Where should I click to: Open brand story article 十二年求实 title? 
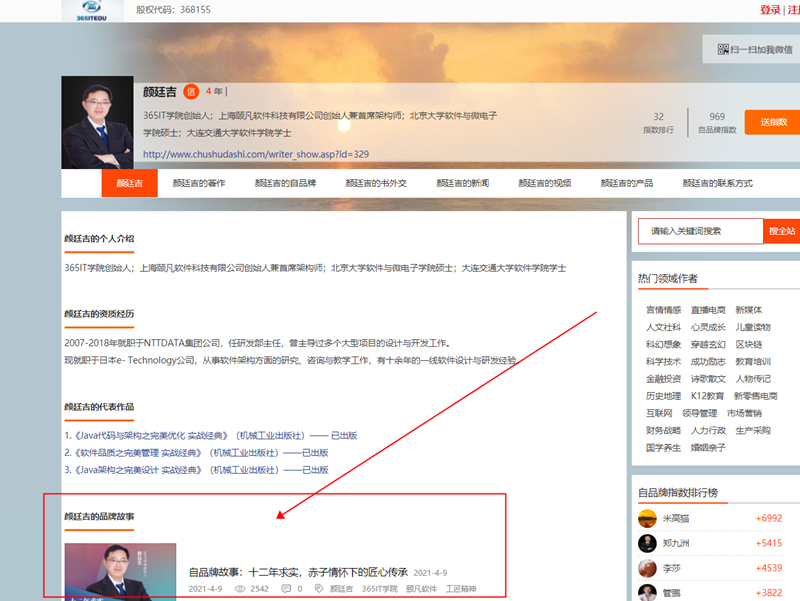click(x=298, y=573)
